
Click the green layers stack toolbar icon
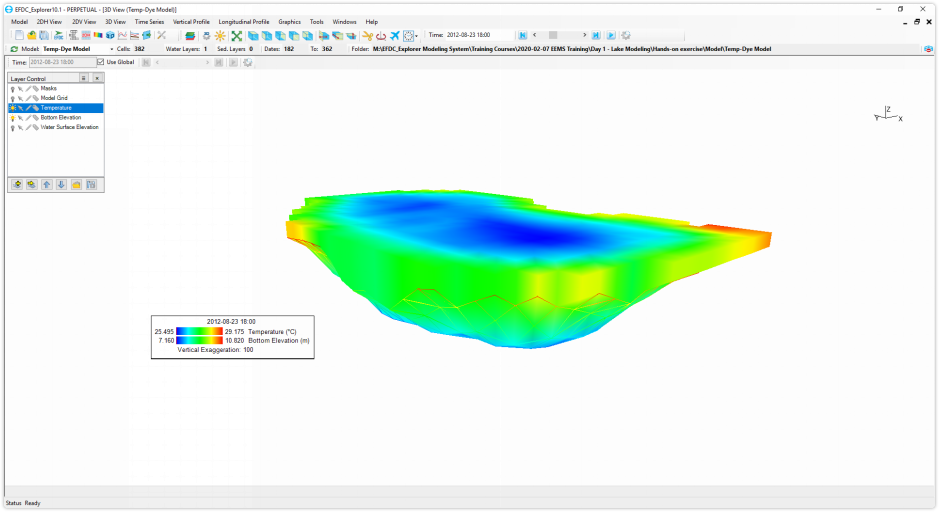click(190, 35)
